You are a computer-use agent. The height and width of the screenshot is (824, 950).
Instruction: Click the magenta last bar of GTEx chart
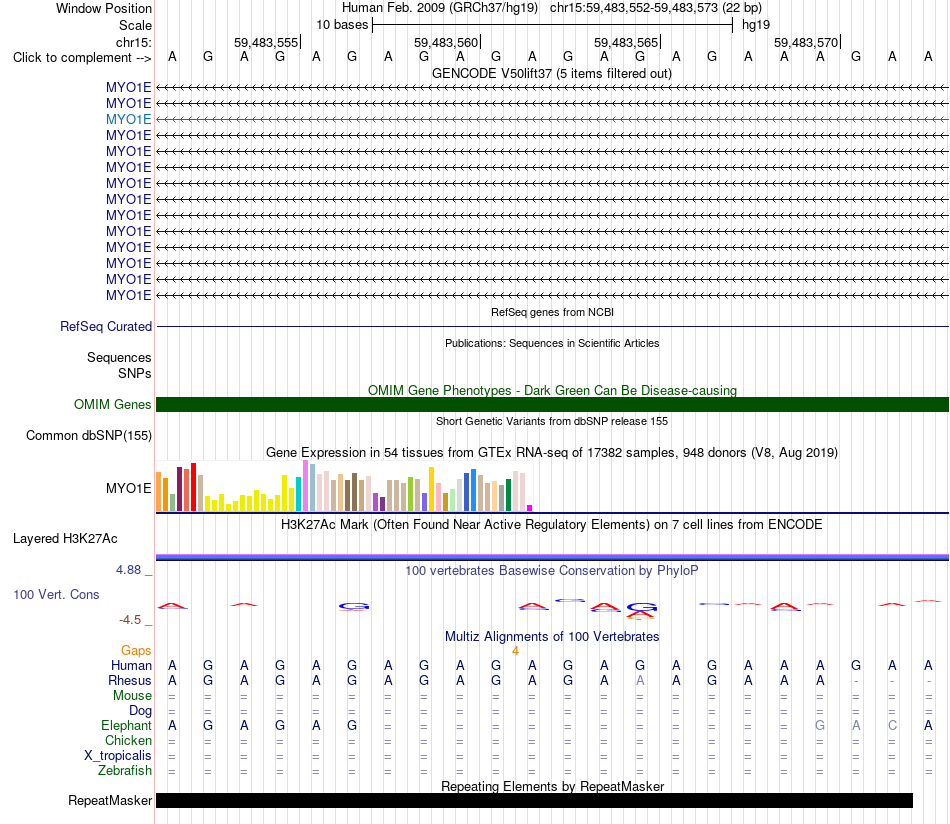(530, 508)
